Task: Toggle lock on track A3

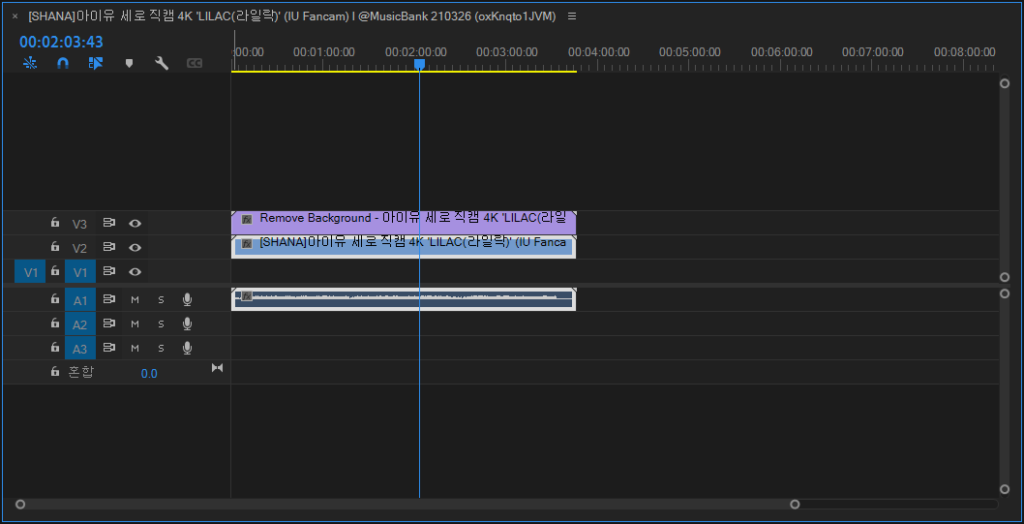Action: coord(56,348)
